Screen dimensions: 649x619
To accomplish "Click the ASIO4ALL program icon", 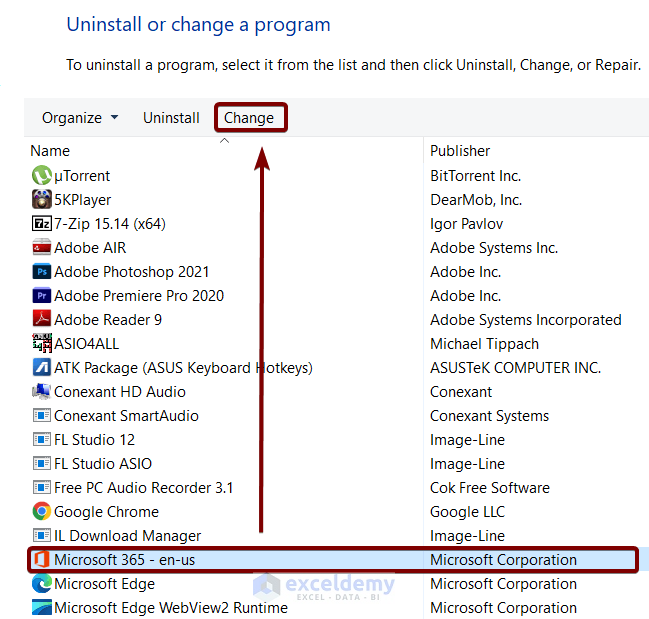I will 42,343.
